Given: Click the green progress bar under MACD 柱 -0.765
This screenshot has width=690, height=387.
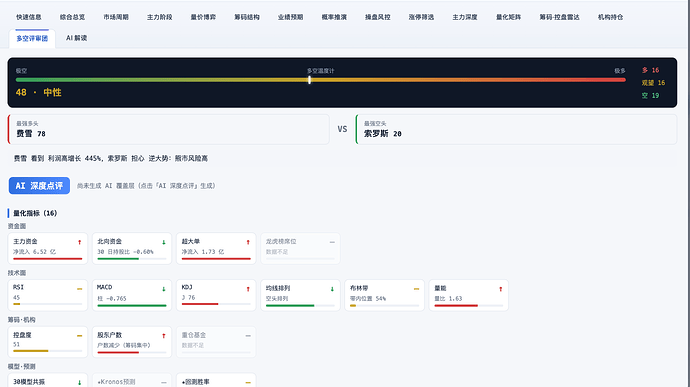Looking at the screenshot, I should point(132,305).
